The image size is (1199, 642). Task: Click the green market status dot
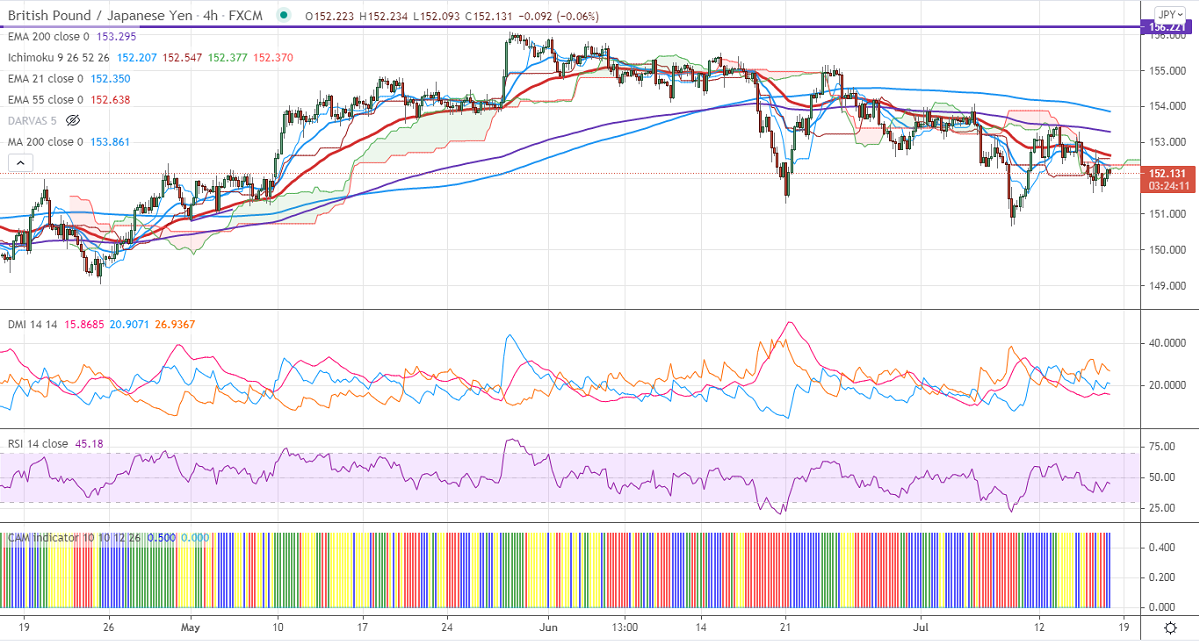pyautogui.click(x=284, y=15)
